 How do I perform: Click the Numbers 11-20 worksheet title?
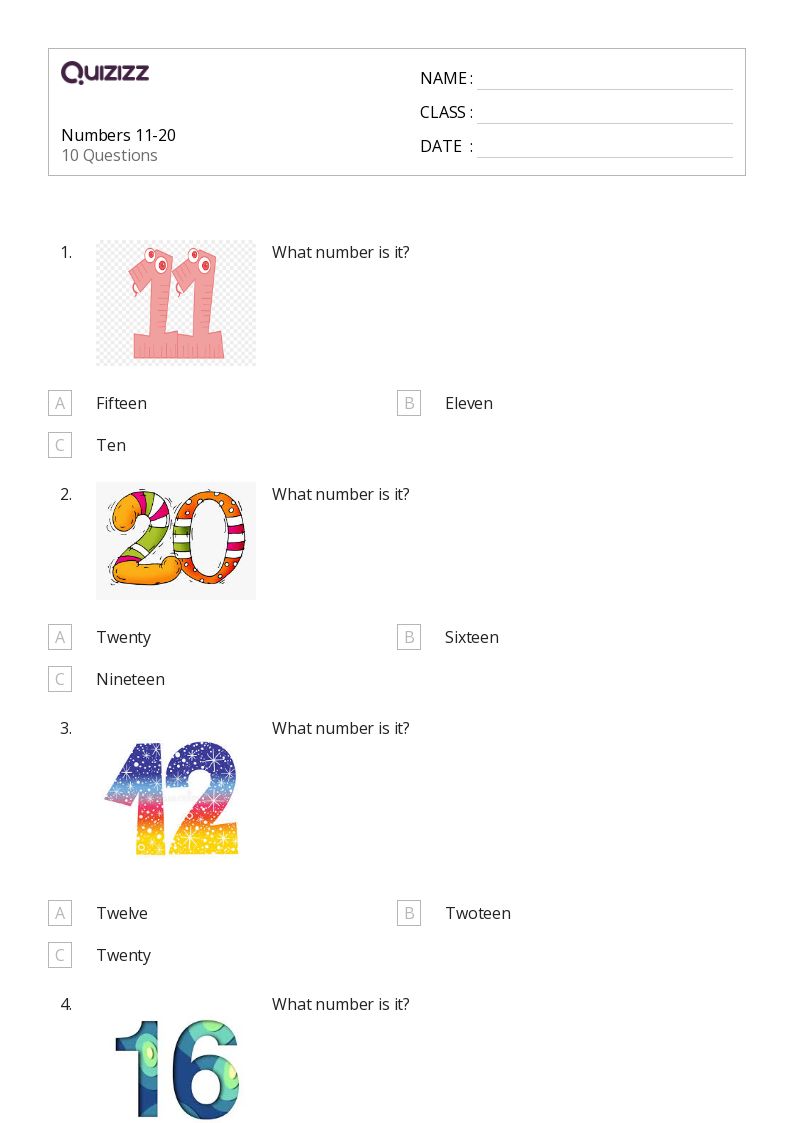click(118, 135)
